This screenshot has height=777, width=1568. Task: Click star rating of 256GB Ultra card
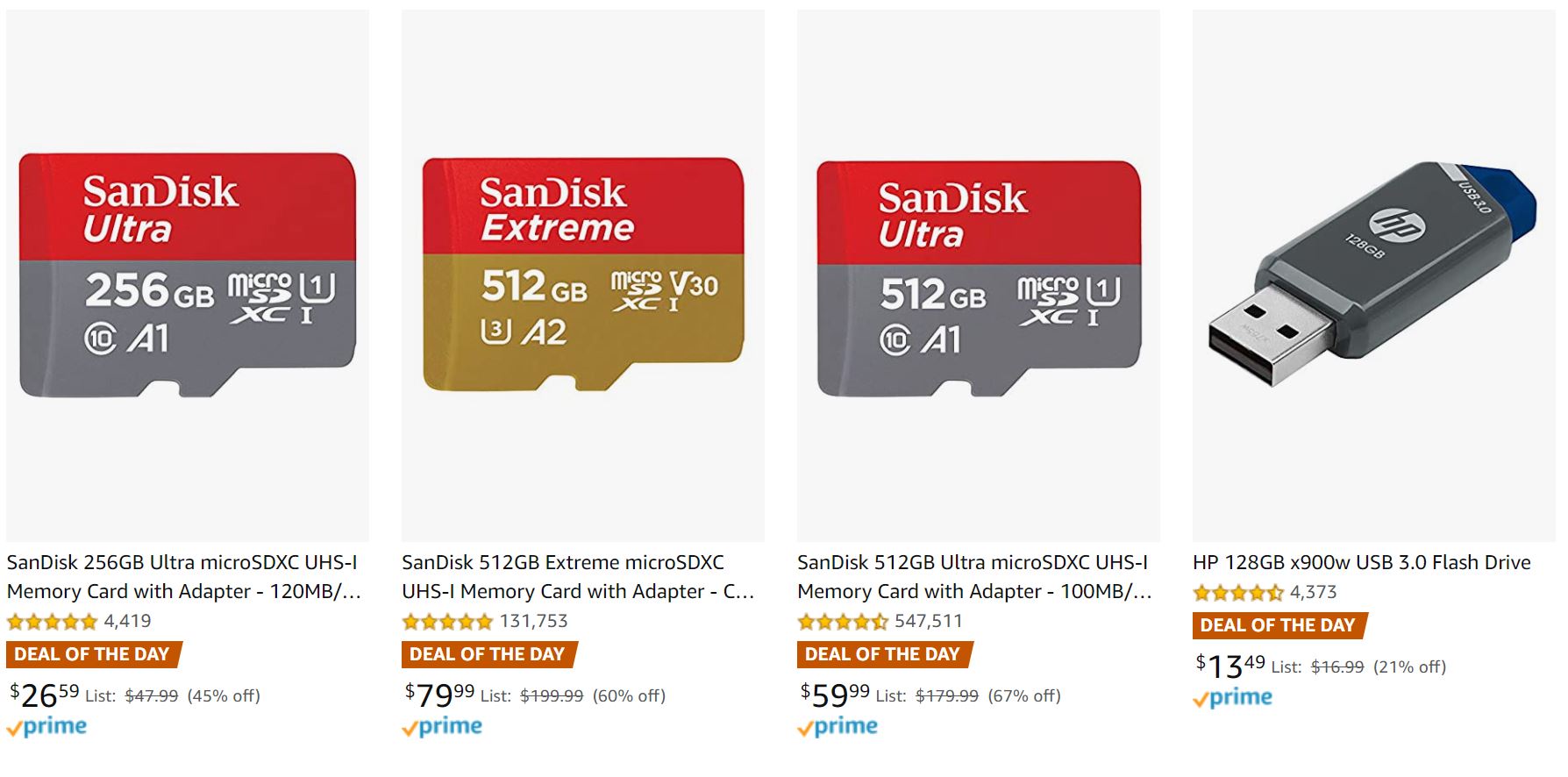pyautogui.click(x=53, y=622)
